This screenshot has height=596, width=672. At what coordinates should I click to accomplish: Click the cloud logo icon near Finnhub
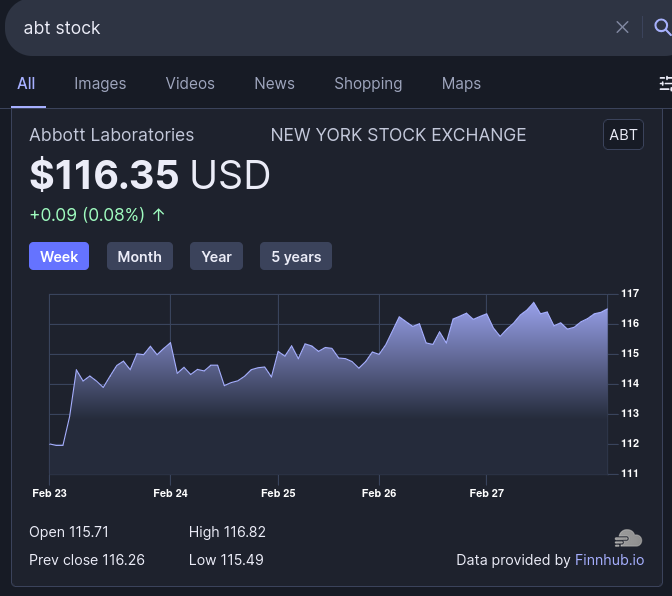[629, 539]
